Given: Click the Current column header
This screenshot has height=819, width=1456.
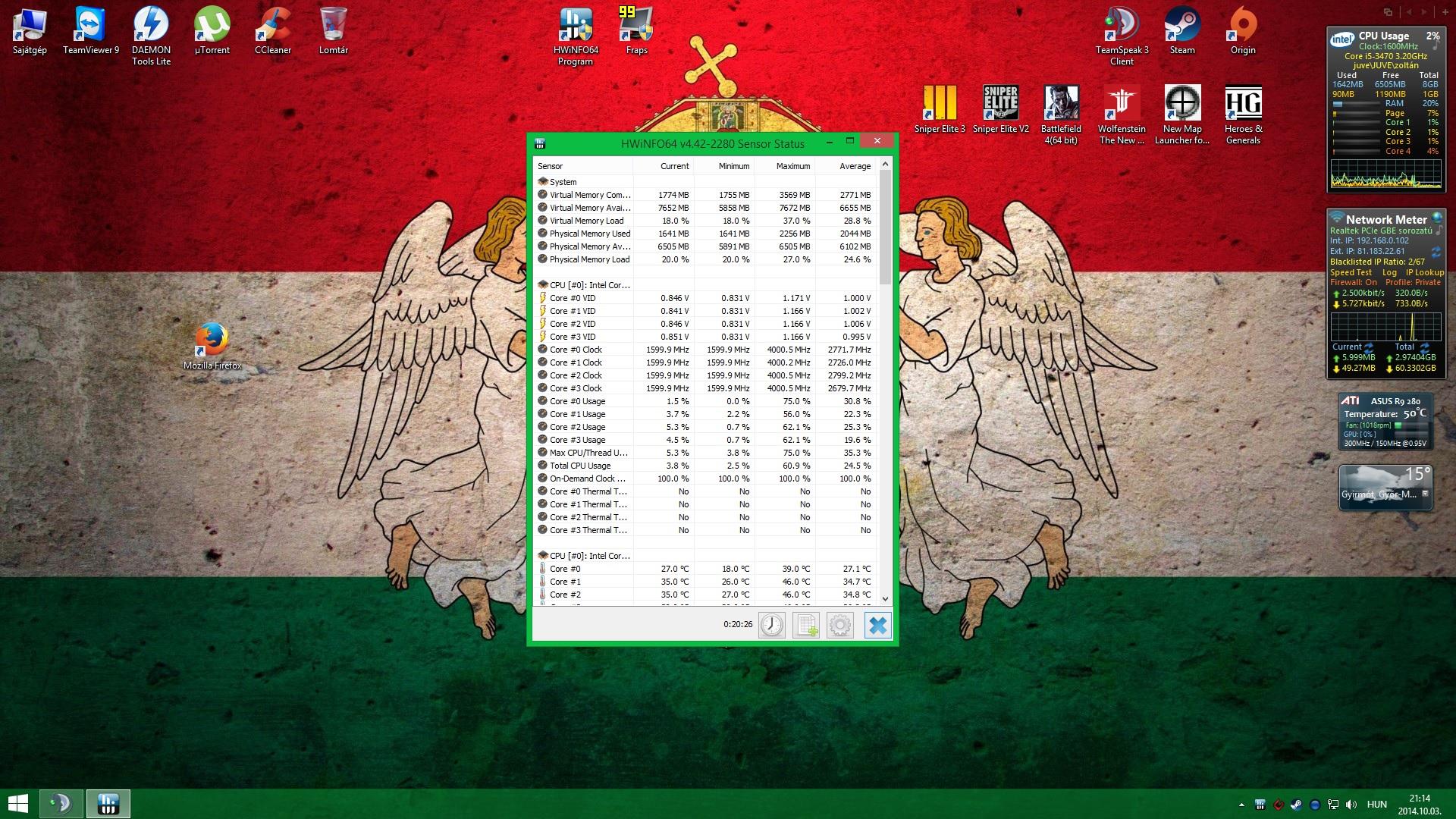Looking at the screenshot, I should pyautogui.click(x=663, y=166).
